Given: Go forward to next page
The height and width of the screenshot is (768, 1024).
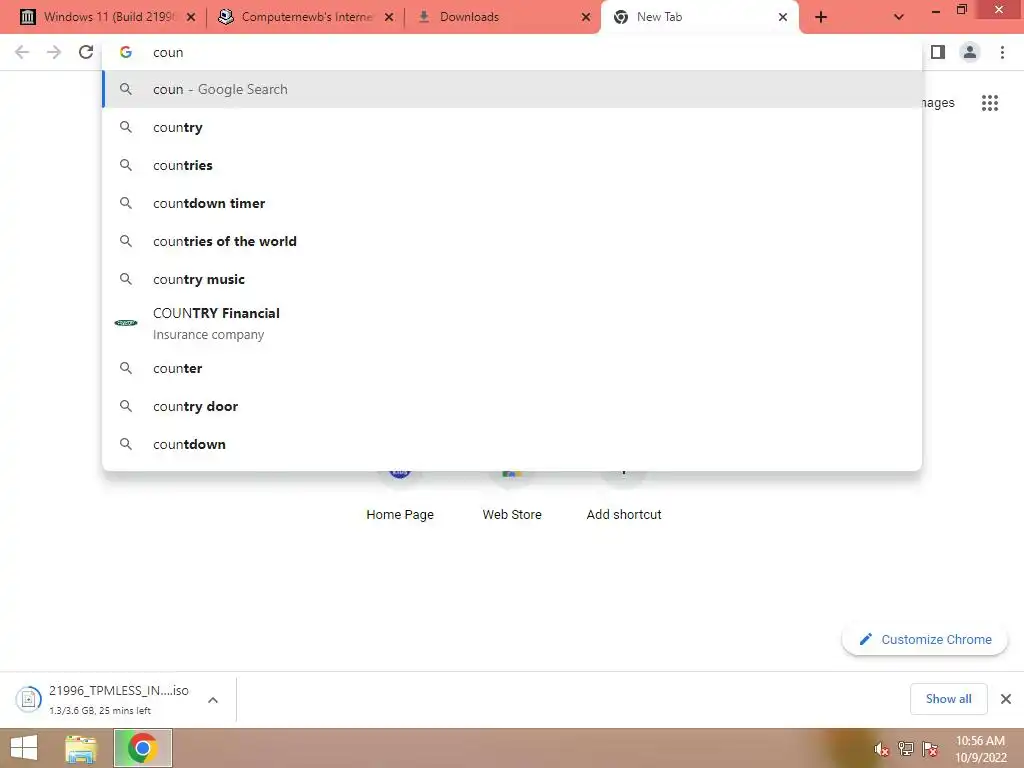Looking at the screenshot, I should pyautogui.click(x=54, y=52).
